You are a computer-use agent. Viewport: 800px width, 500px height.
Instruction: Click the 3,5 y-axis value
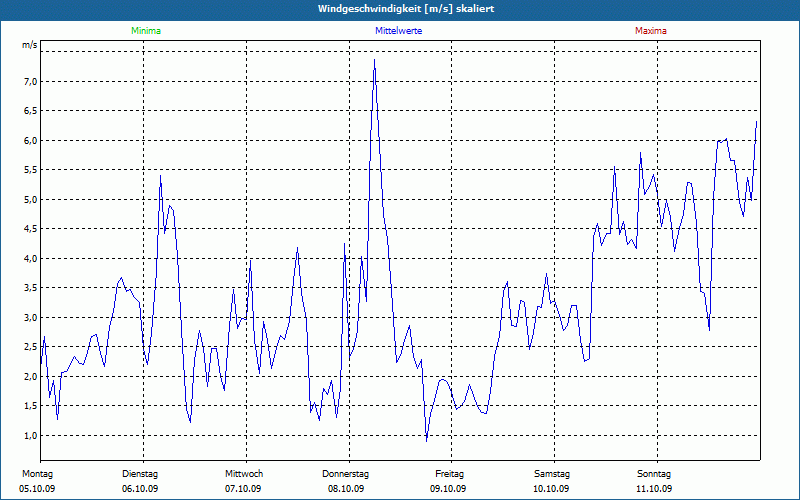(x=30, y=288)
